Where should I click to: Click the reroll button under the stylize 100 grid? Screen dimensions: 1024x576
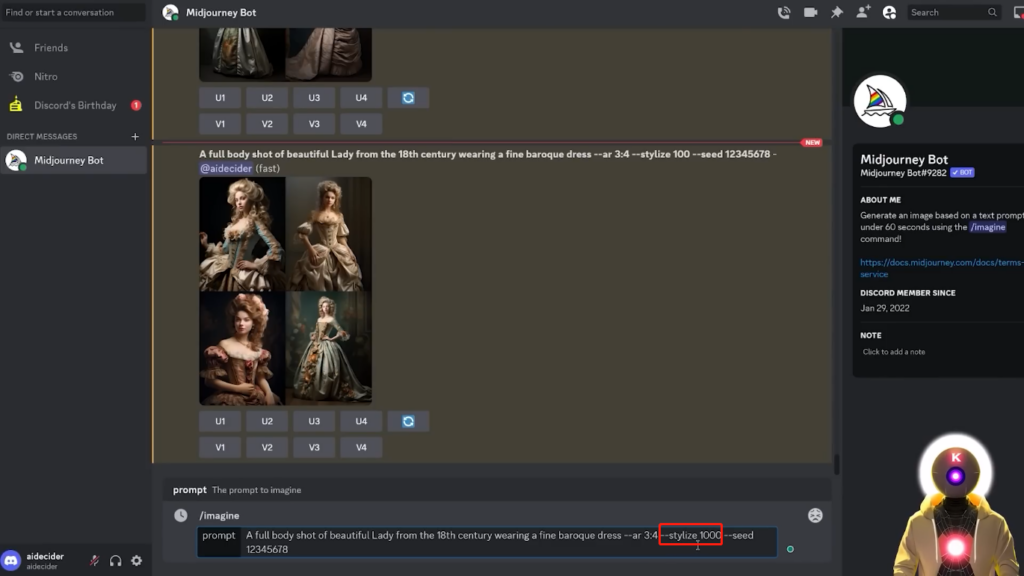click(408, 421)
